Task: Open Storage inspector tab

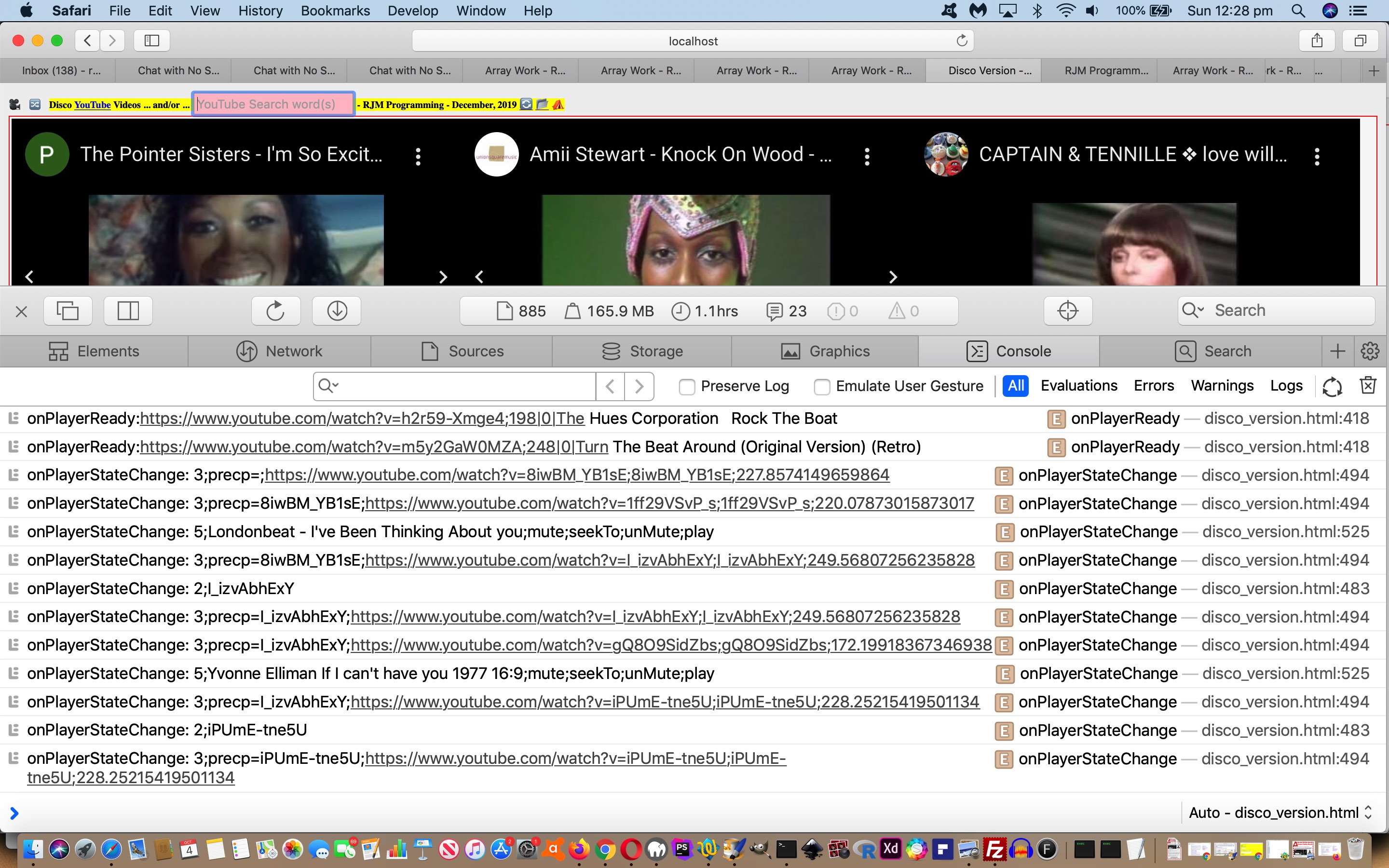Action: (642, 351)
